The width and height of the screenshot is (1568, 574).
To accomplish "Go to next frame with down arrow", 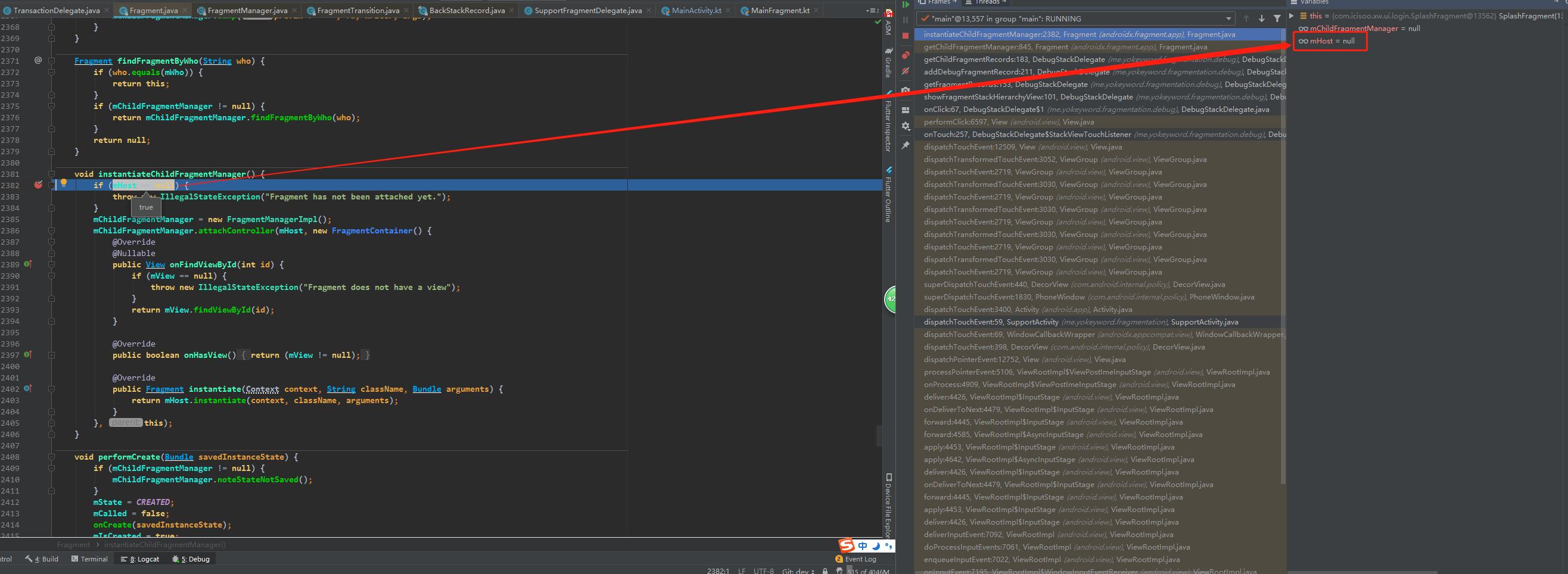I will click(1262, 19).
